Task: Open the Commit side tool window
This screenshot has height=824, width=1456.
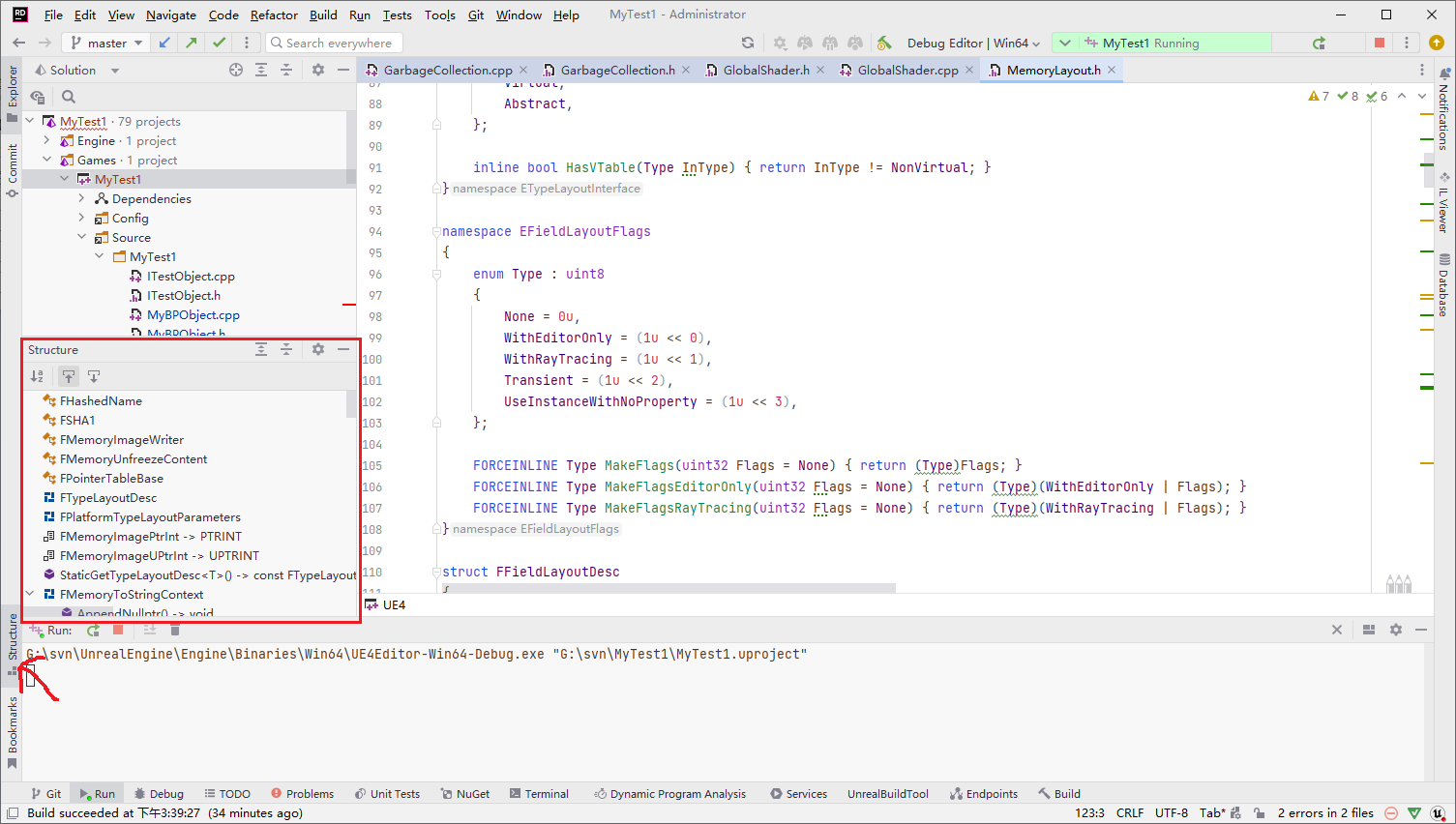Action: tap(13, 170)
